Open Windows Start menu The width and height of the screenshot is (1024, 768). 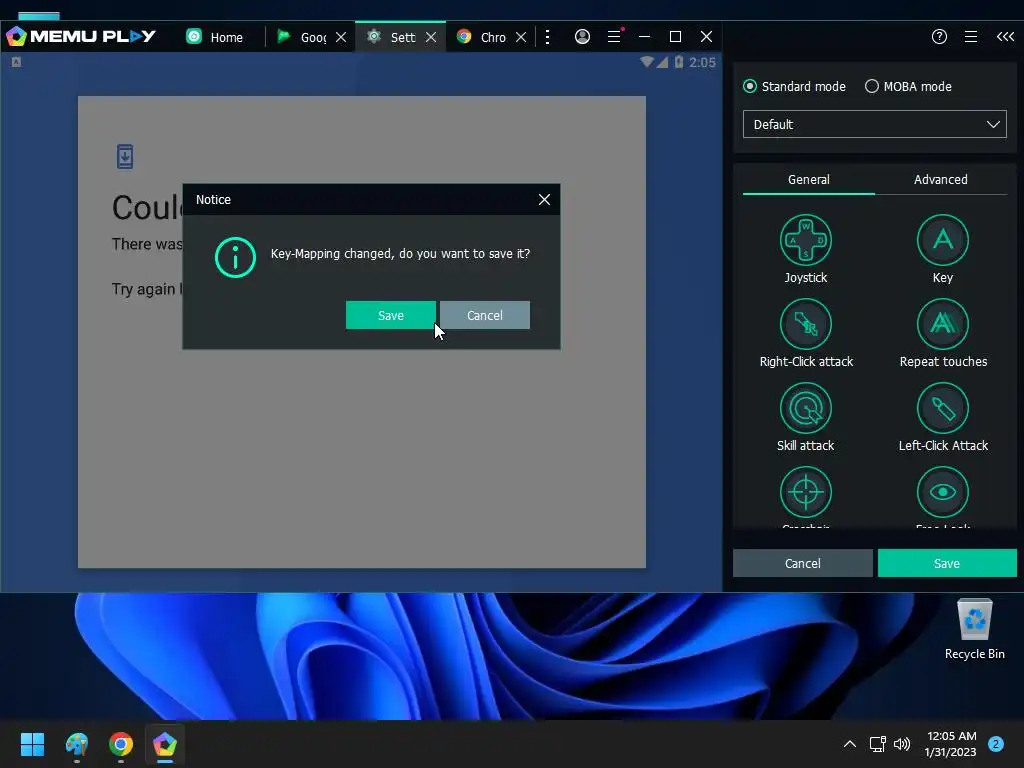(32, 744)
